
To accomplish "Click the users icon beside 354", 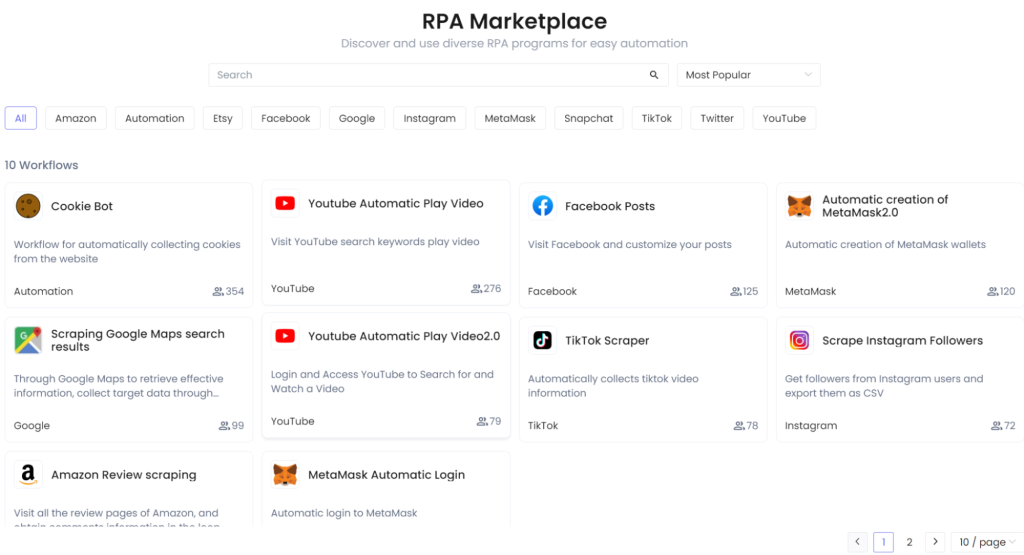I will (217, 291).
